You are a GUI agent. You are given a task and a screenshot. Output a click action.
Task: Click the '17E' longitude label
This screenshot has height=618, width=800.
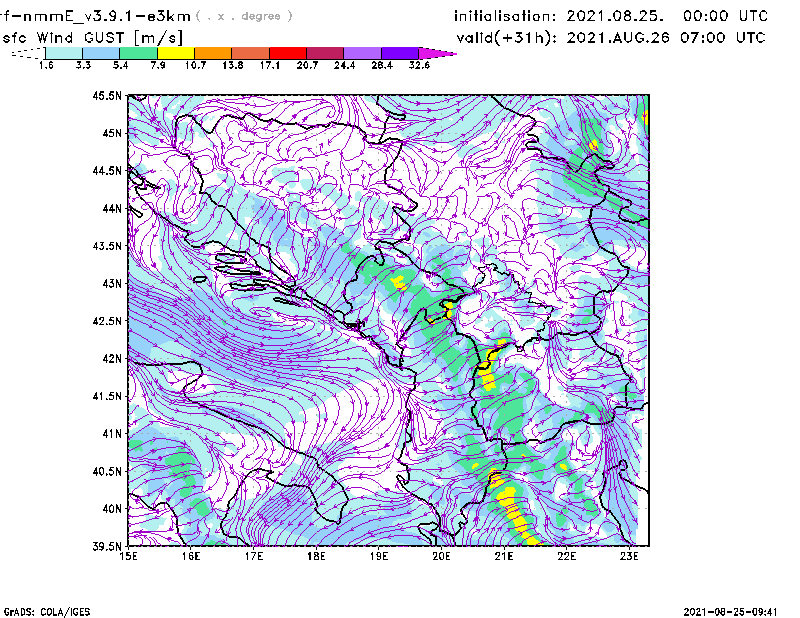254,556
